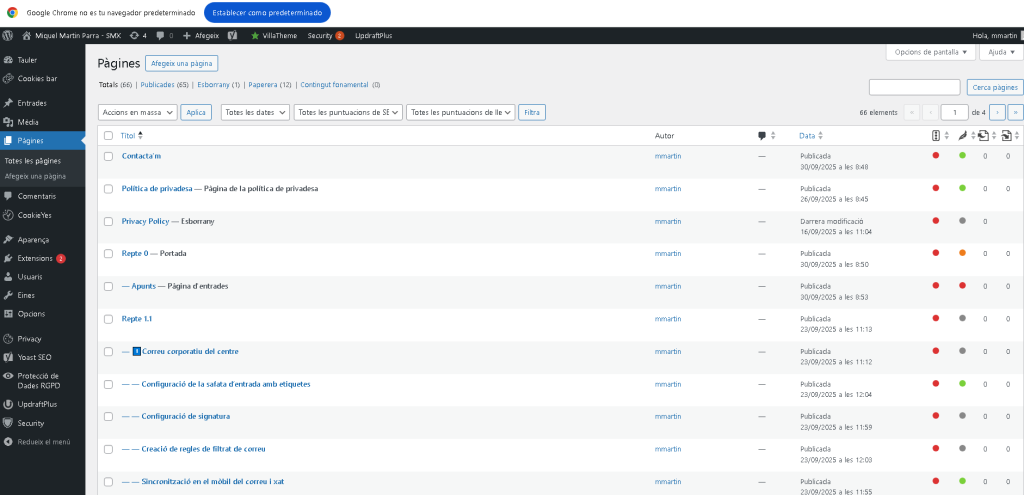
Task: Tick the checkbox for Contacta'm page
Action: [x=108, y=156]
